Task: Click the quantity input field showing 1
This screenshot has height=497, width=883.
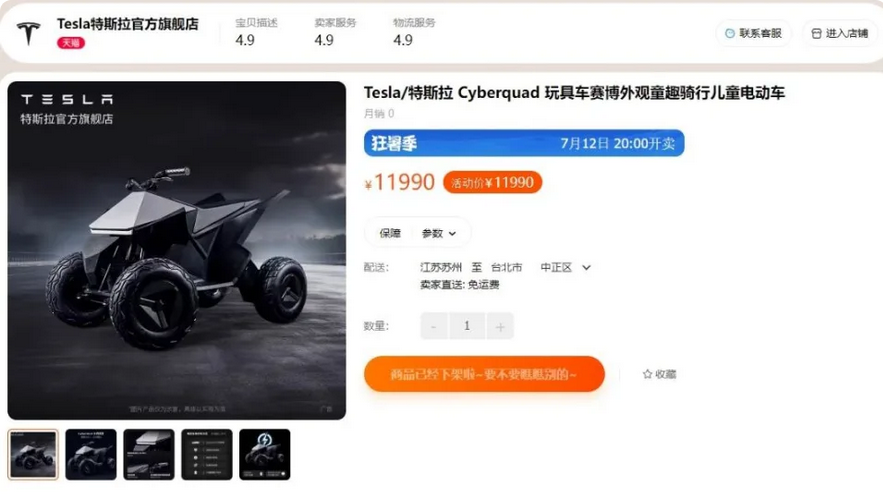Action: coord(467,326)
